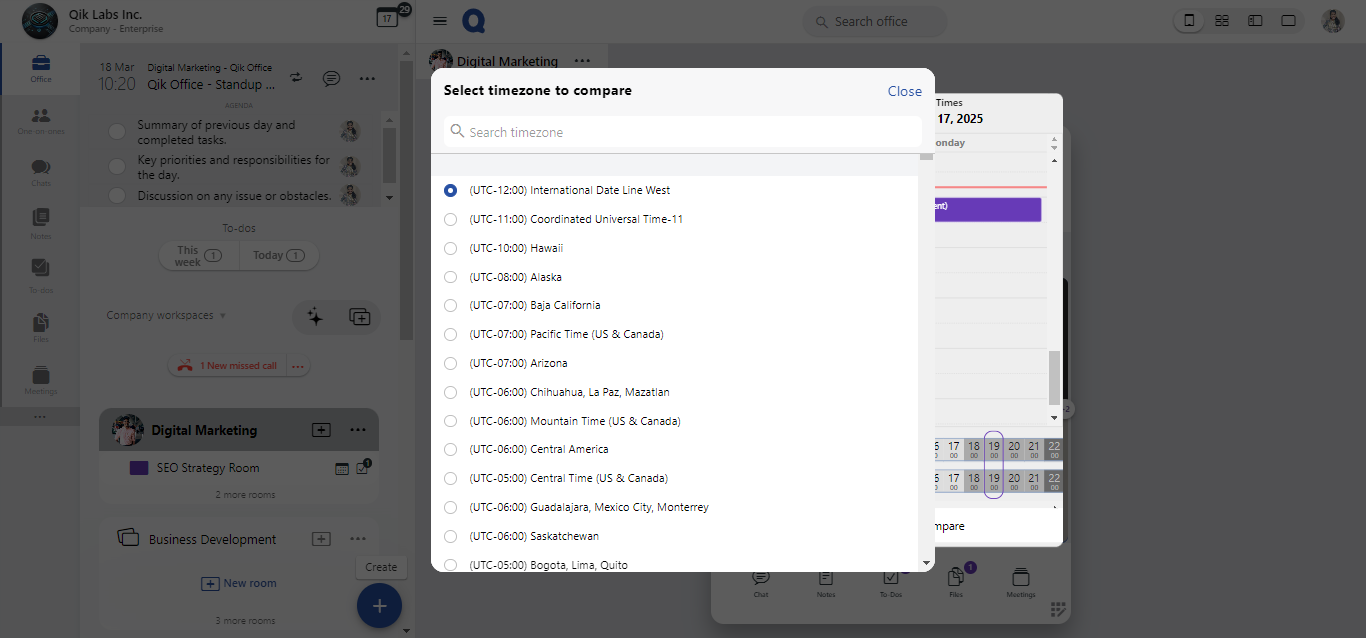Open the hamburger menu icon

(x=440, y=21)
